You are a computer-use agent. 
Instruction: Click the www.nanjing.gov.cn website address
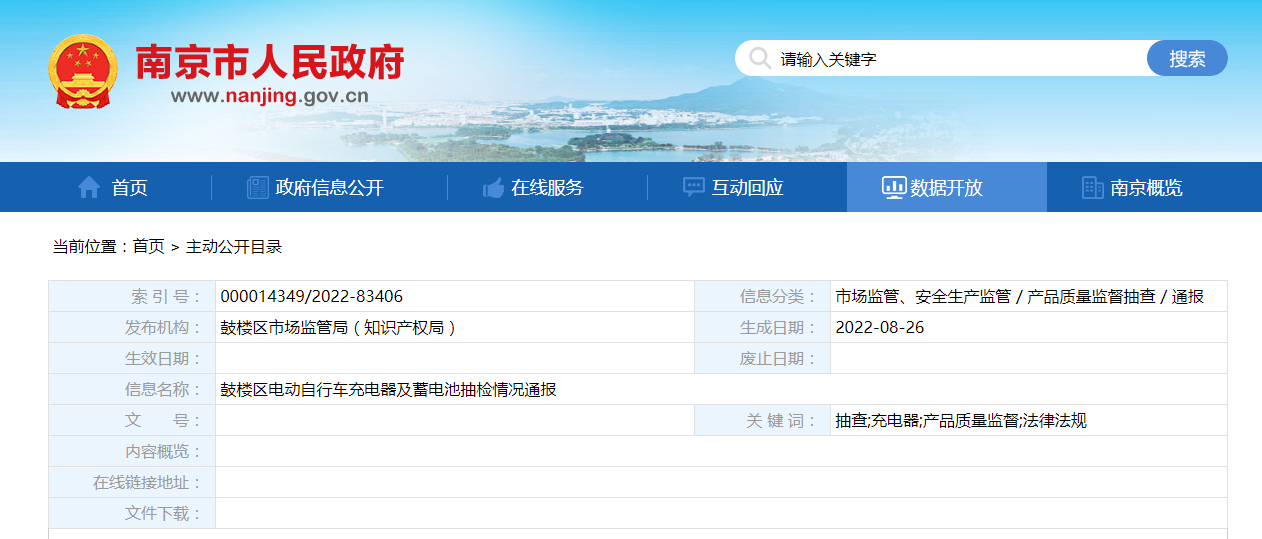[x=269, y=96]
